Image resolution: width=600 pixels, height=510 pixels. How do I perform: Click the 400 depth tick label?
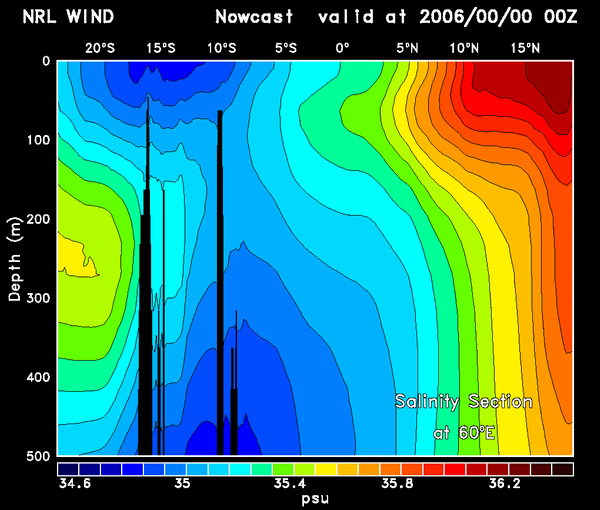coord(38,377)
